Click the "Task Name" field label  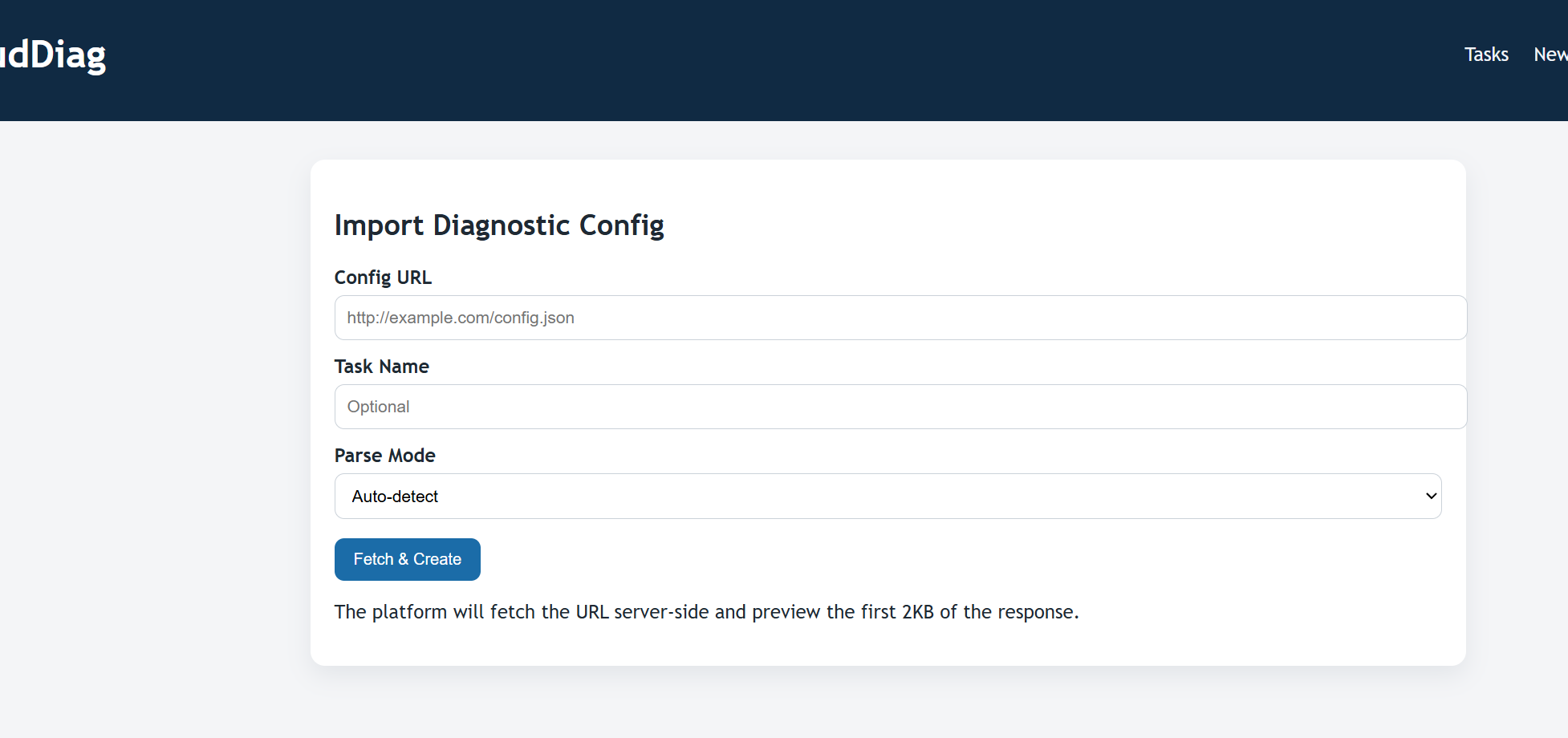click(381, 367)
